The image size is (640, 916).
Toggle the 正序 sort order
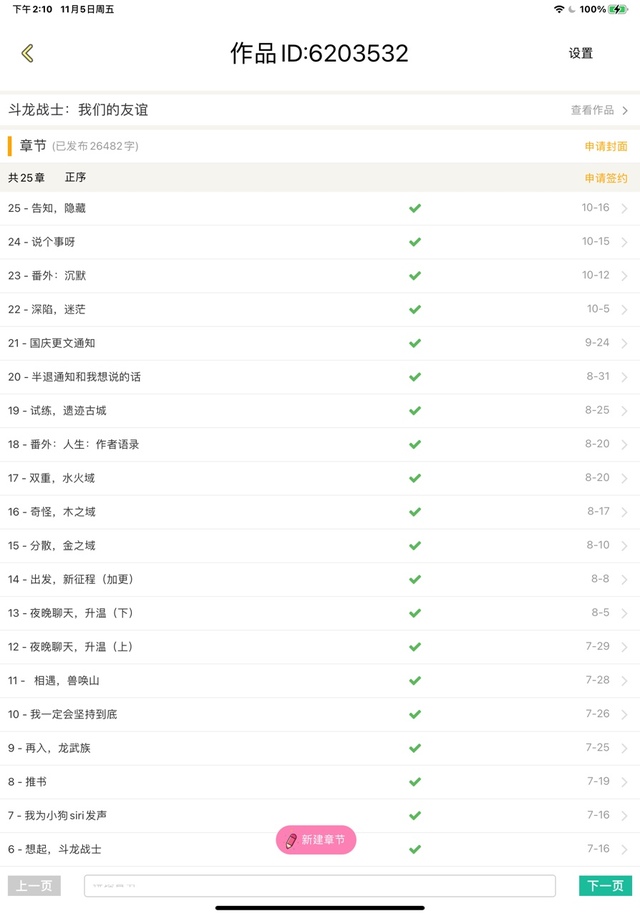(x=75, y=178)
